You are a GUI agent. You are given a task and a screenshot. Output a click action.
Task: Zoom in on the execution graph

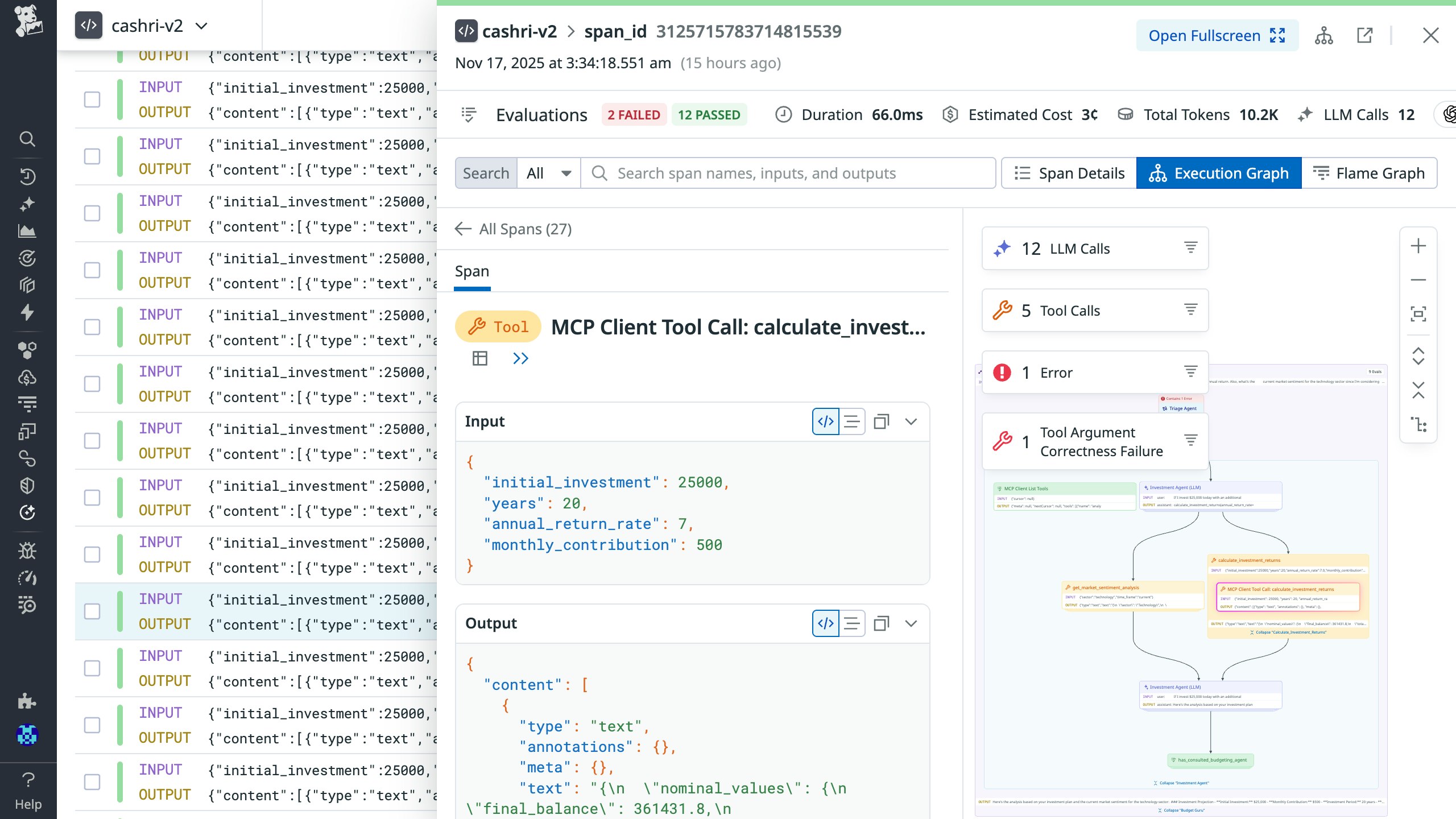tap(1418, 246)
